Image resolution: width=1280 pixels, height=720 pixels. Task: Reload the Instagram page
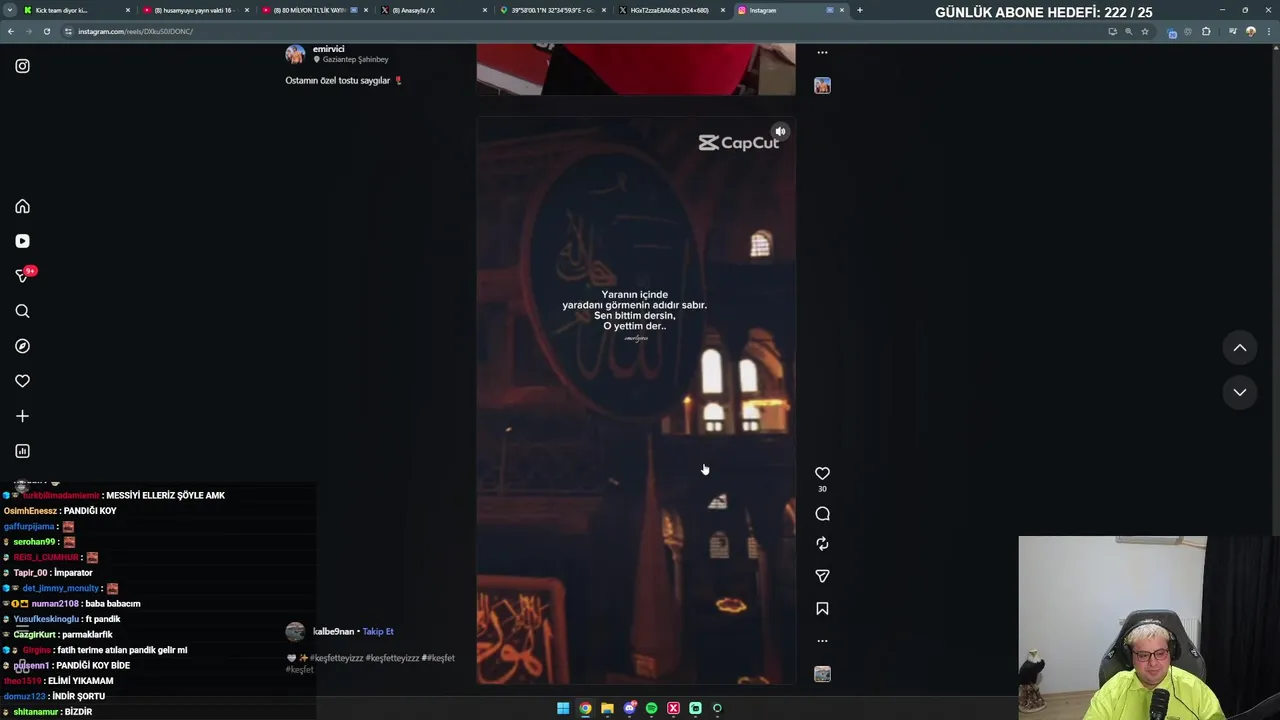tap(47, 31)
